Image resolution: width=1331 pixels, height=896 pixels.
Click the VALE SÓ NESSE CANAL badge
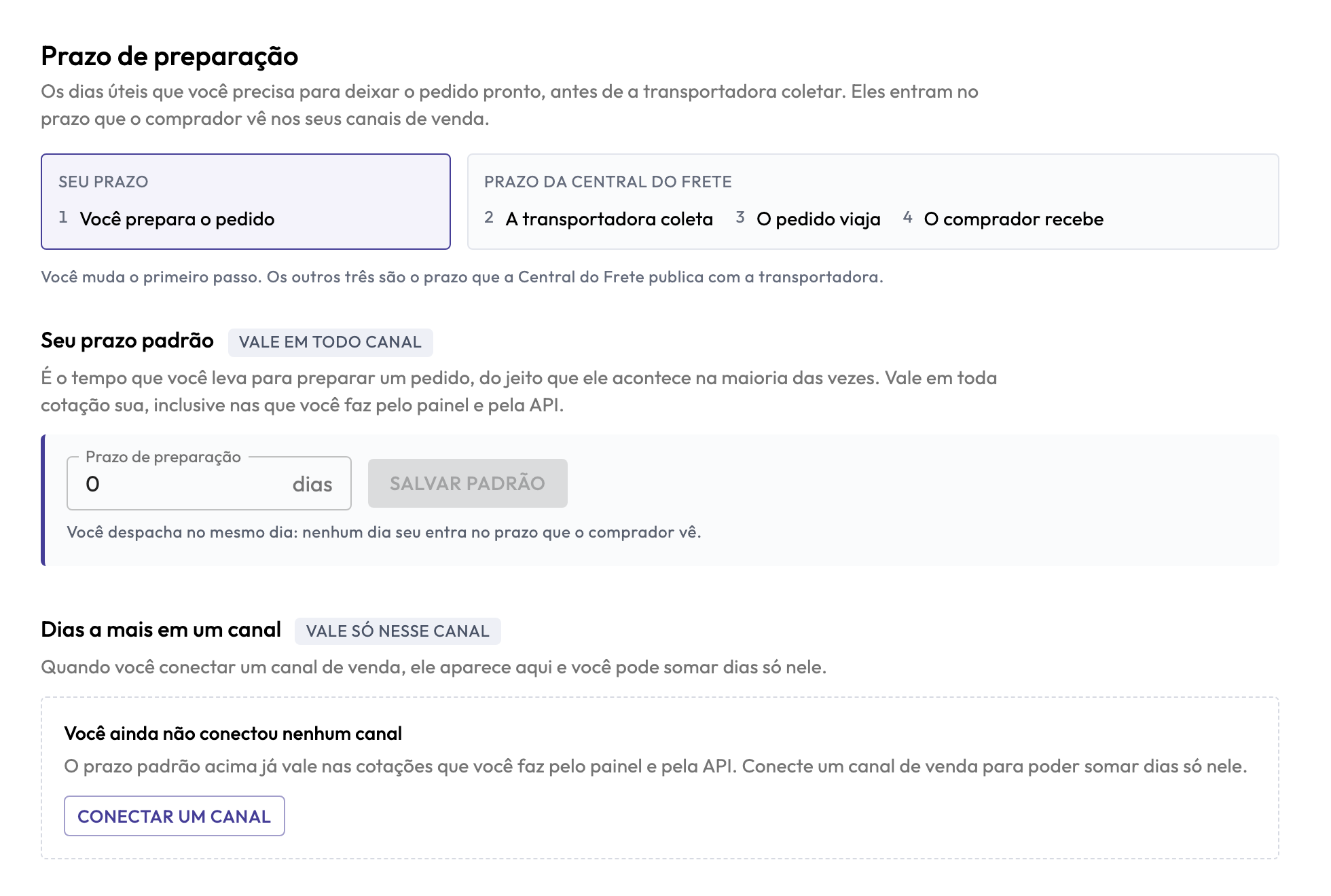click(397, 631)
